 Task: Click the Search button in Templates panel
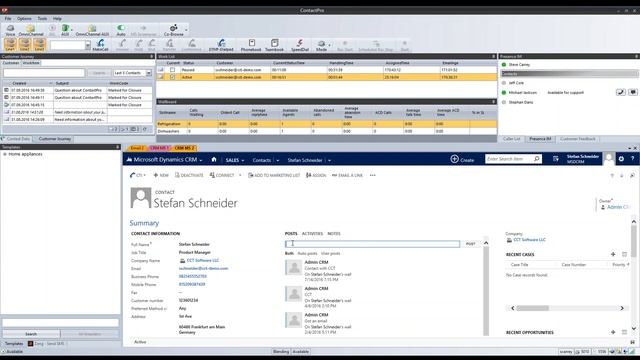point(31,334)
